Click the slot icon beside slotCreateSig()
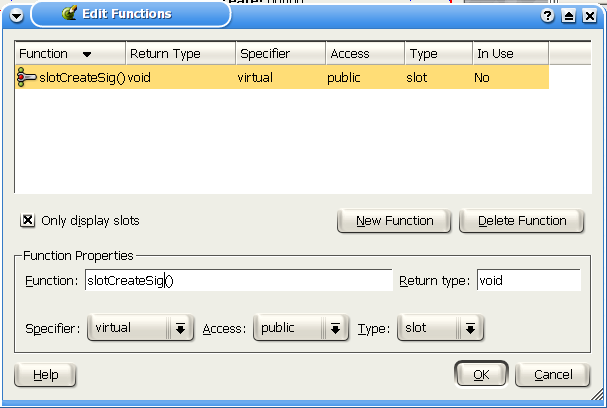 tap(27, 78)
